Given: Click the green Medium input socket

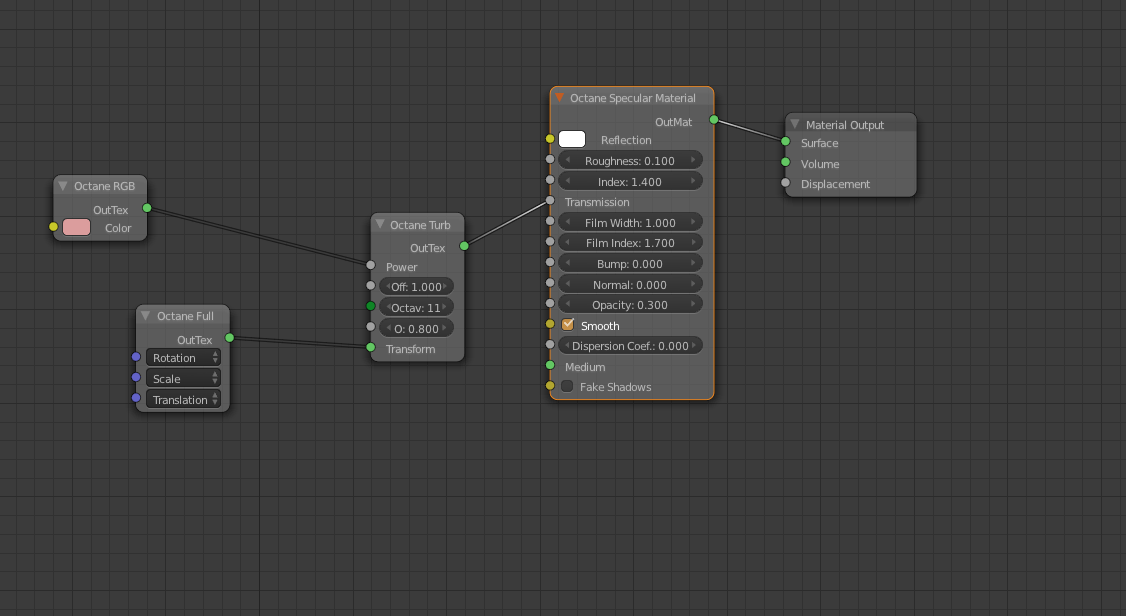Looking at the screenshot, I should coord(550,365).
